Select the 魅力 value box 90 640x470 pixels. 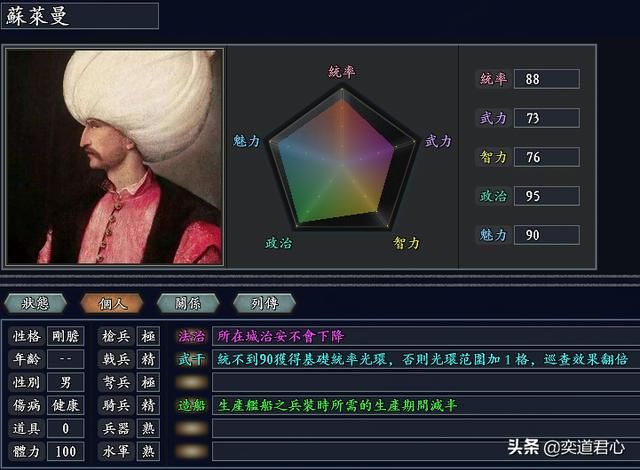coord(547,235)
